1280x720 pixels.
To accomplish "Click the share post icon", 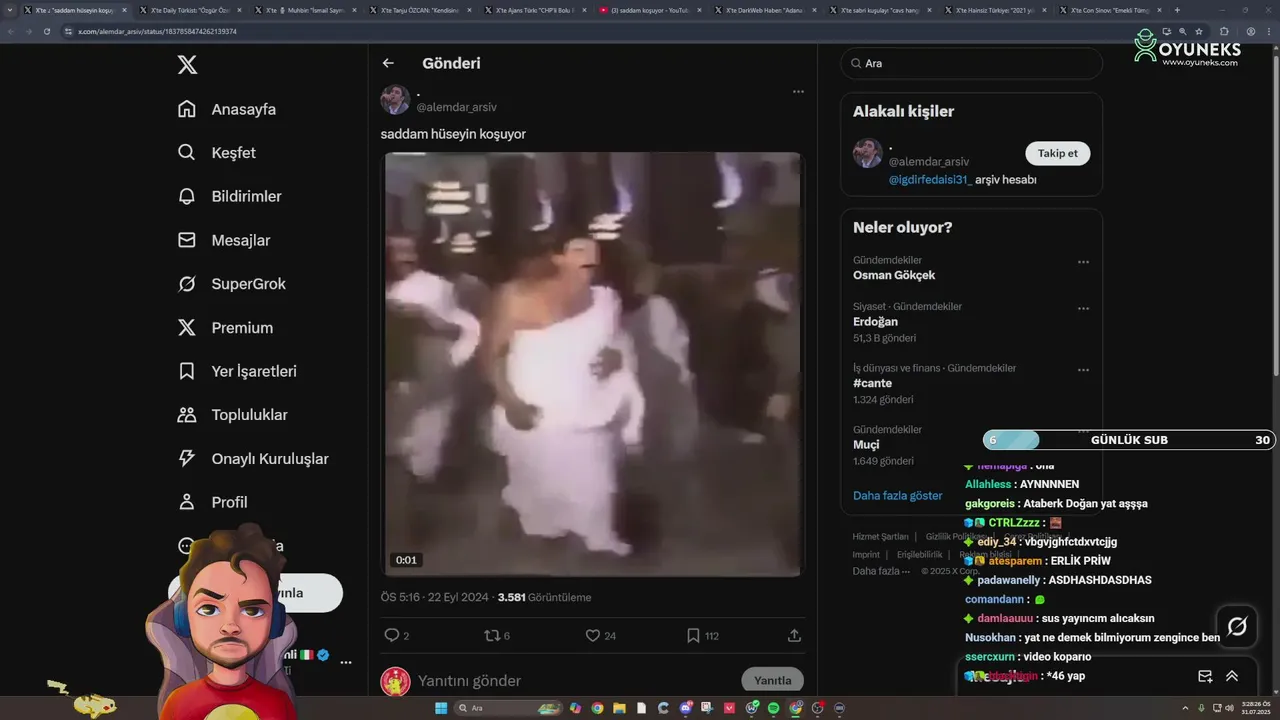I will tap(794, 635).
